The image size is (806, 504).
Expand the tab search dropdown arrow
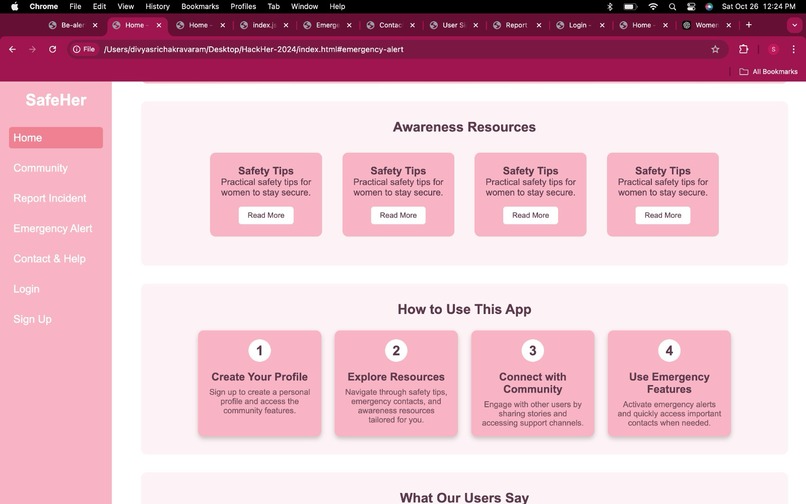tap(794, 25)
